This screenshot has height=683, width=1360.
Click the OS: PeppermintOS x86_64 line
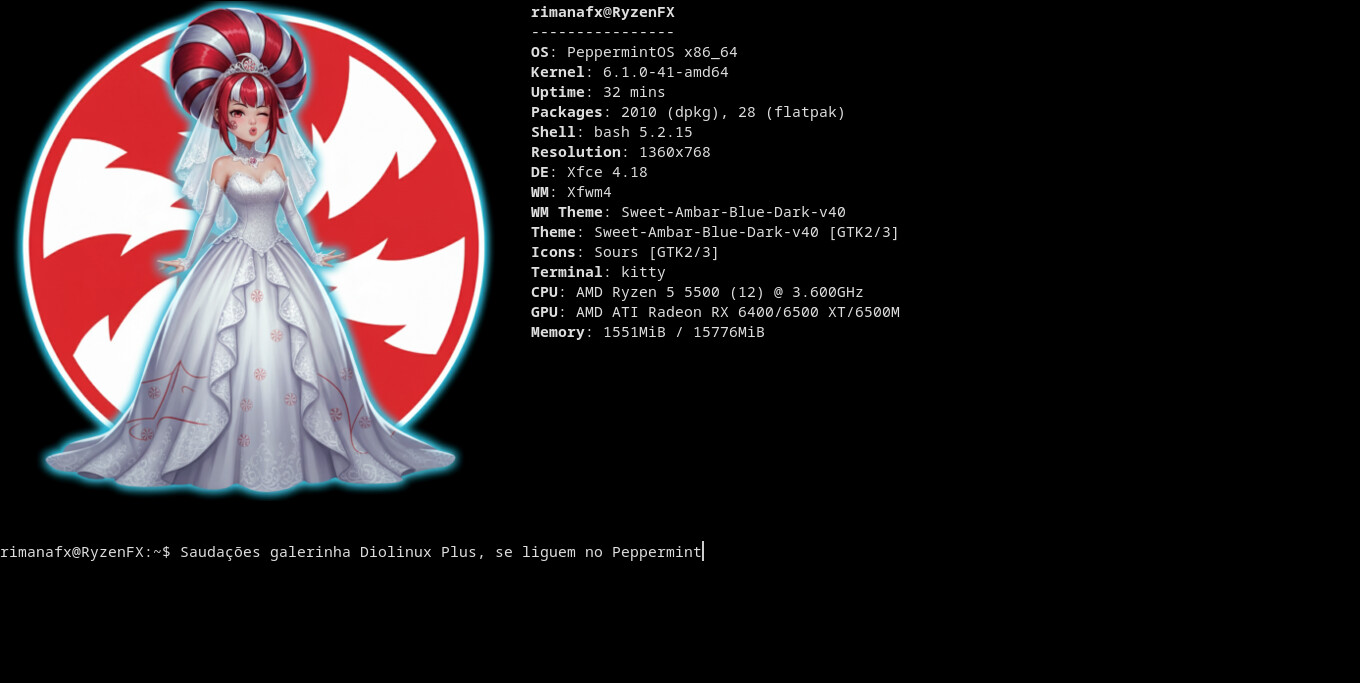pyautogui.click(x=634, y=52)
